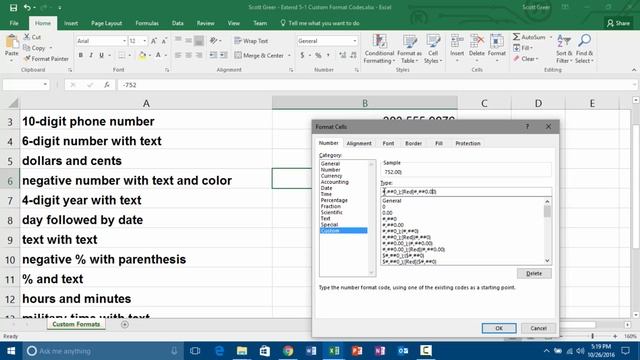Click the Undo arrow icon
640x360 pixels.
coord(27,7)
